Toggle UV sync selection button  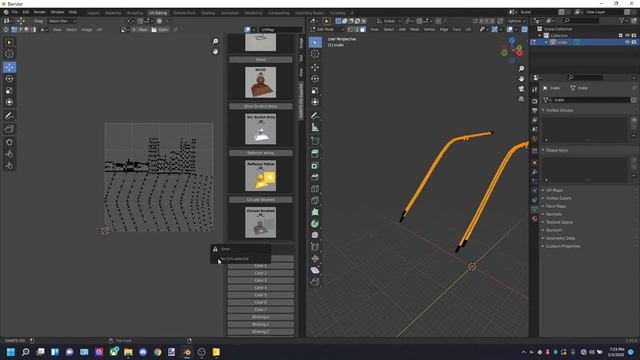click(x=6, y=29)
